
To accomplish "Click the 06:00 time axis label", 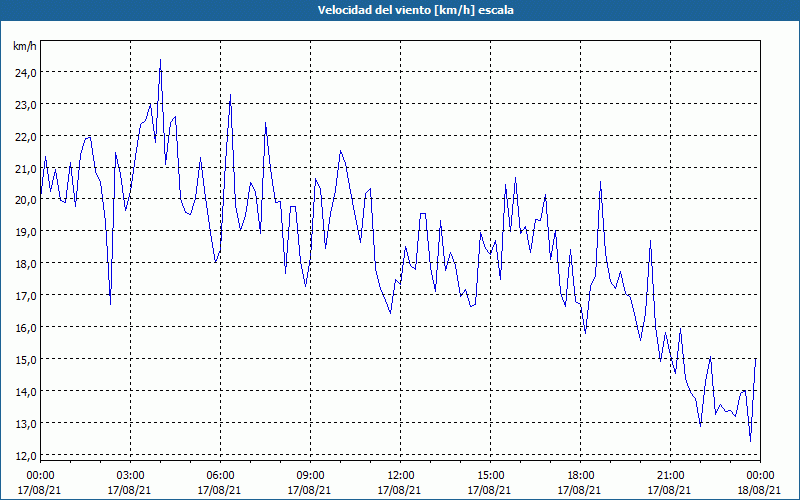I will click(220, 476).
